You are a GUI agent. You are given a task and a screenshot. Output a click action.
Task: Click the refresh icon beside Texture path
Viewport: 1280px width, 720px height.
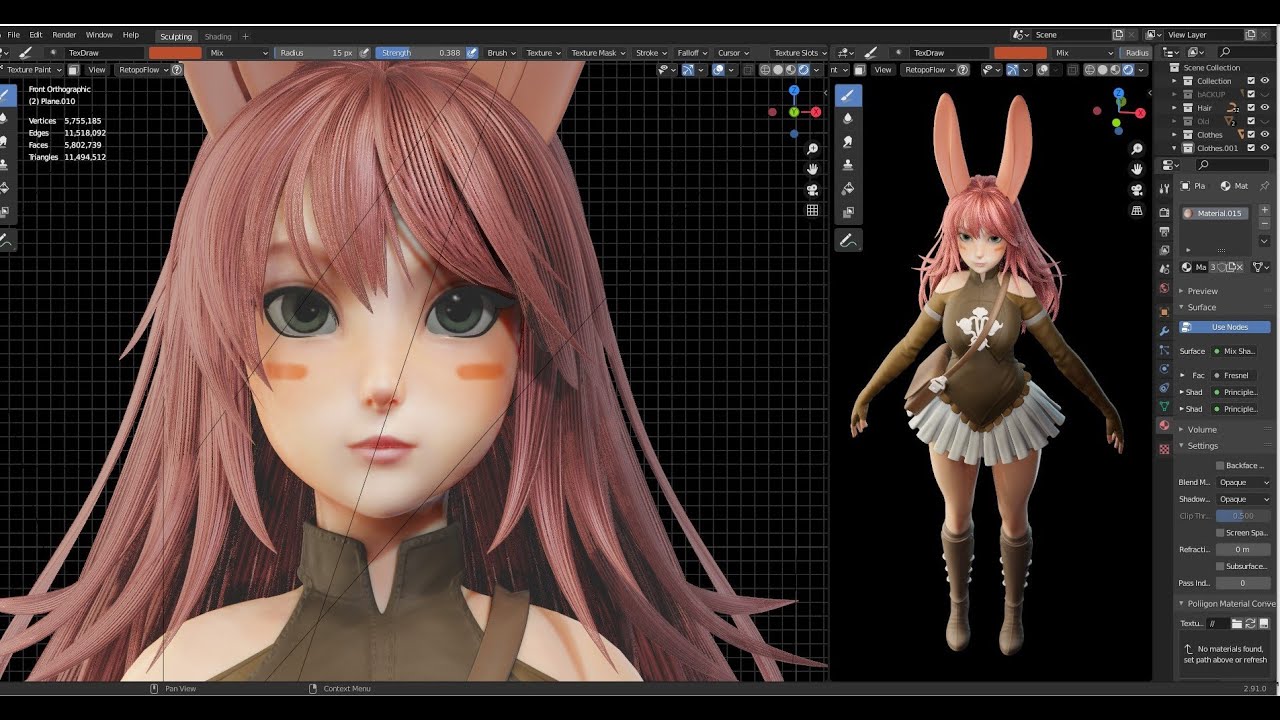[1250, 623]
